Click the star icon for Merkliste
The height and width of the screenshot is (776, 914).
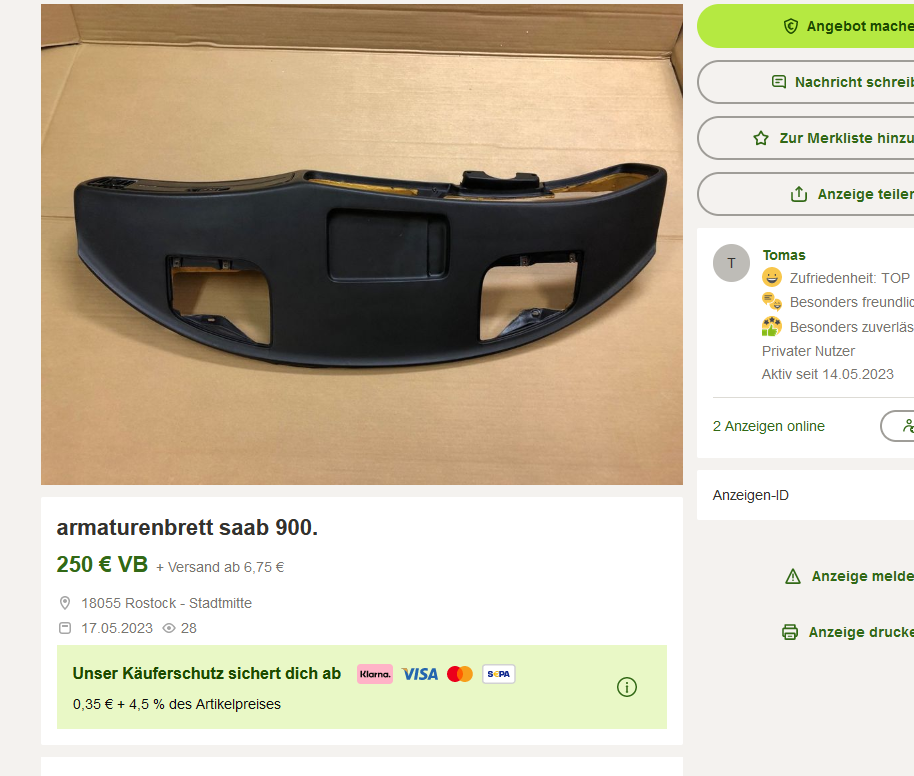coord(761,138)
